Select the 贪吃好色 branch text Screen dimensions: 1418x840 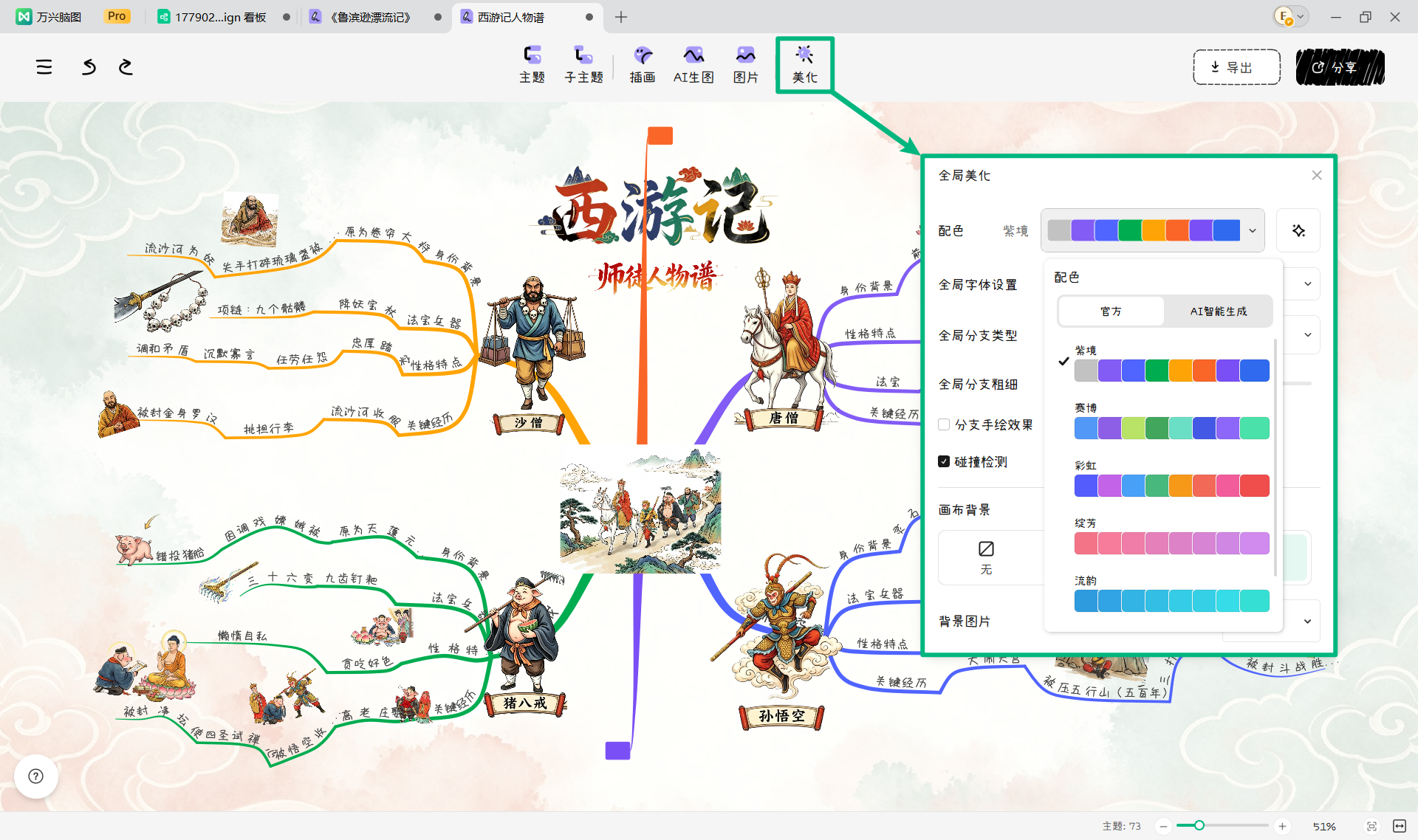(x=367, y=663)
